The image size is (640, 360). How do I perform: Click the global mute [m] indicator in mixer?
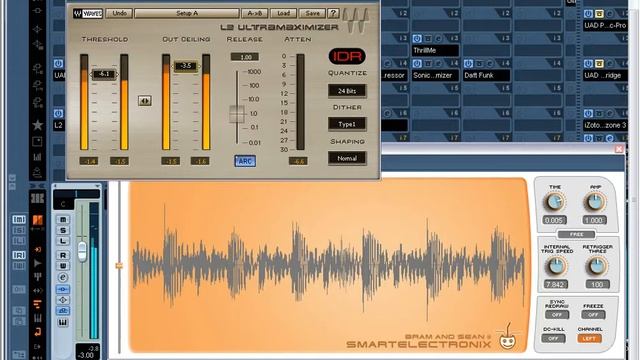tap(19, 220)
